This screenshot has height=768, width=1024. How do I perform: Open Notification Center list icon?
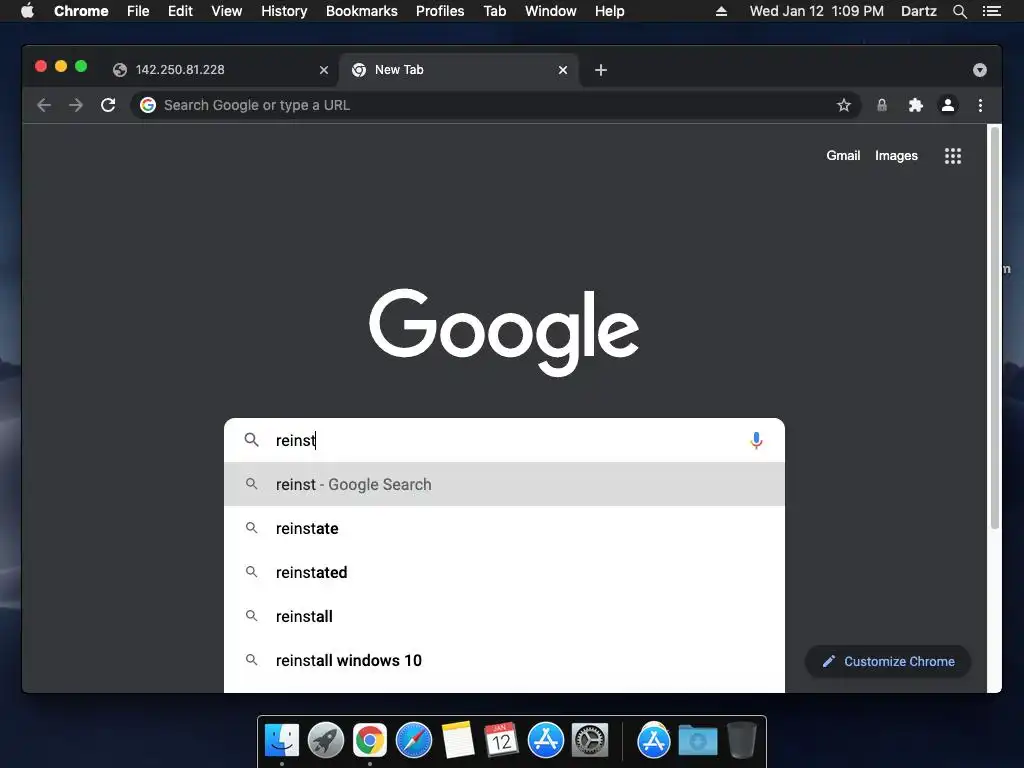[991, 11]
